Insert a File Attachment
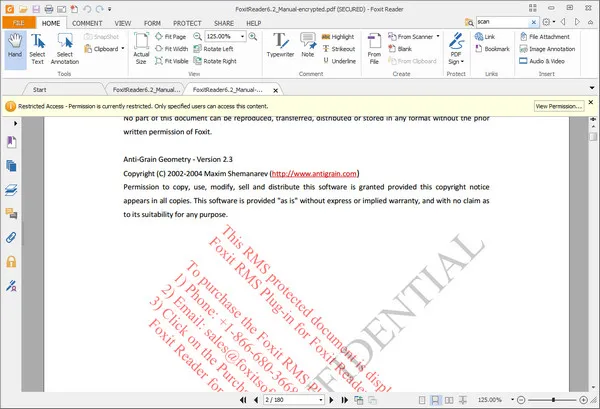This screenshot has width=600, height=409. click(545, 37)
